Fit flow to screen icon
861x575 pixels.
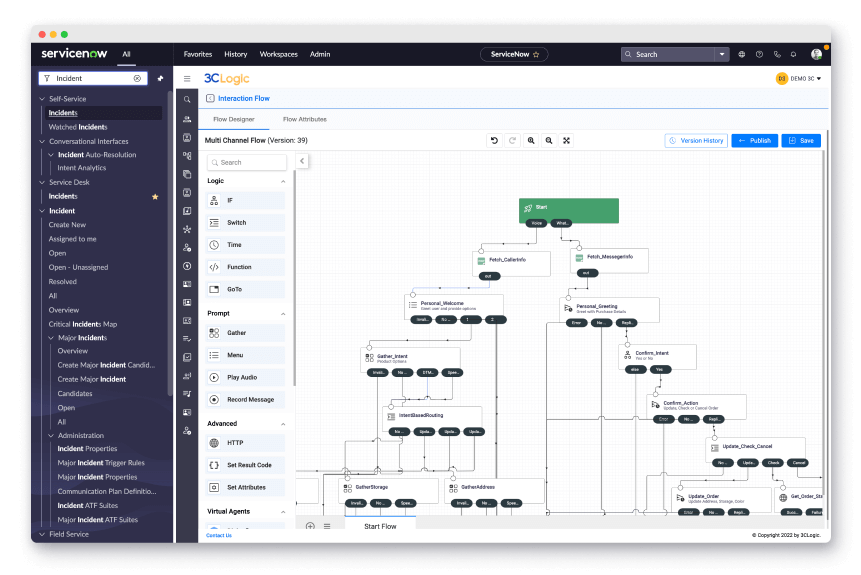(x=566, y=141)
